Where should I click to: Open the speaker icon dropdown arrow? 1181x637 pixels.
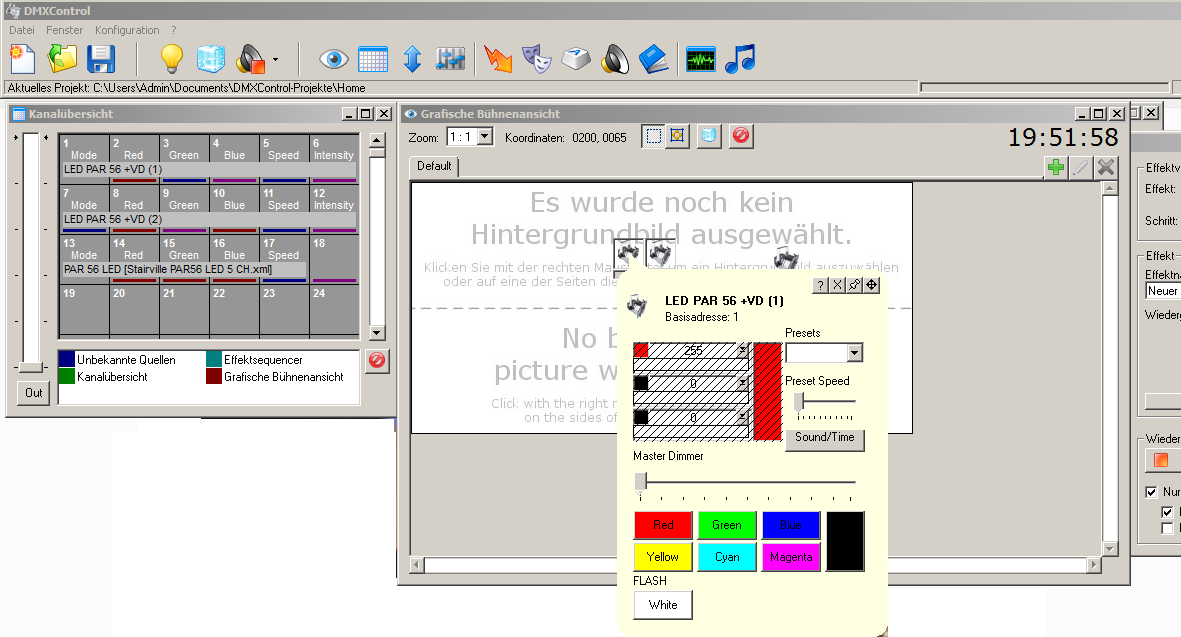tap(275, 60)
